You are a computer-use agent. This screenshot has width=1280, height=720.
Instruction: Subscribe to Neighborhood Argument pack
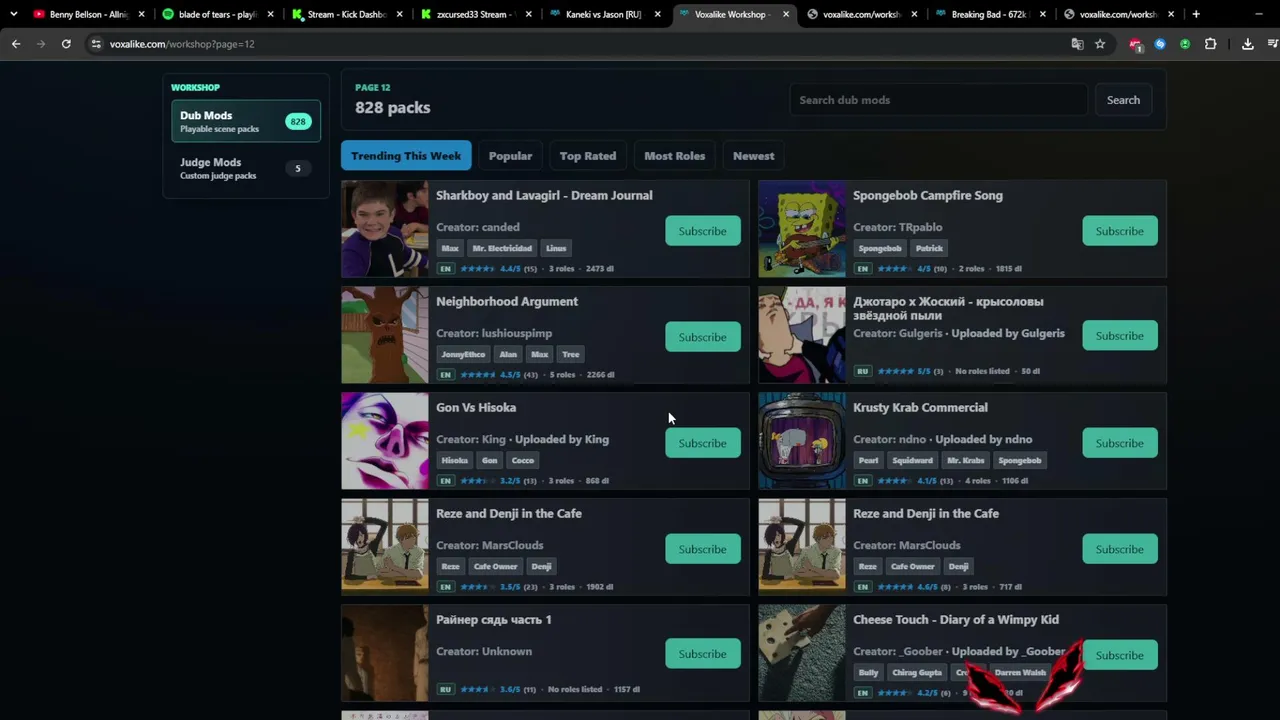point(703,337)
